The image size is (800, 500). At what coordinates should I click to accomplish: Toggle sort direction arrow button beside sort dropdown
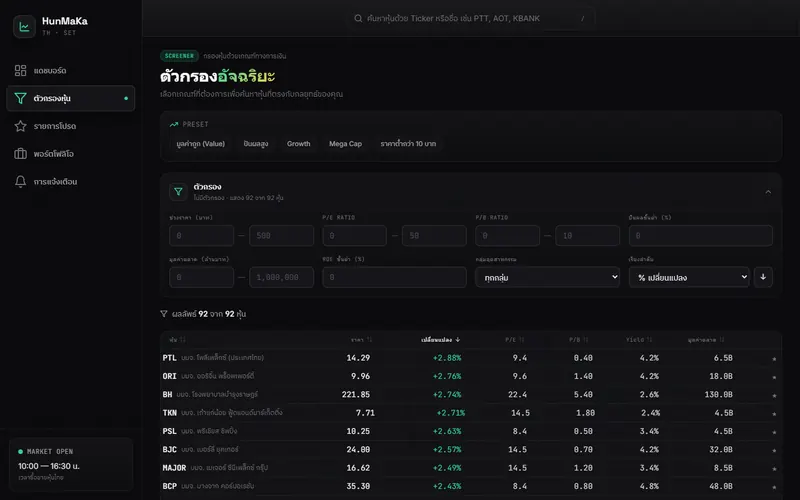(x=763, y=277)
